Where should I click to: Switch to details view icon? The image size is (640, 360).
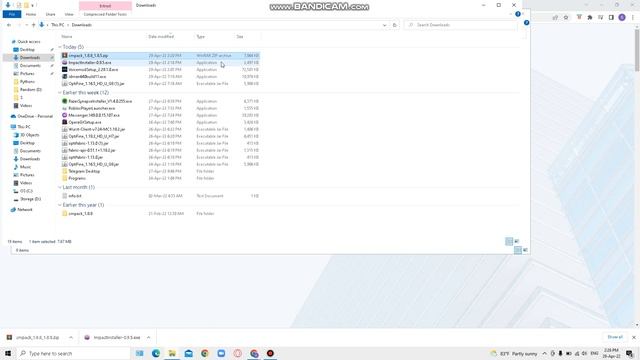click(x=509, y=241)
